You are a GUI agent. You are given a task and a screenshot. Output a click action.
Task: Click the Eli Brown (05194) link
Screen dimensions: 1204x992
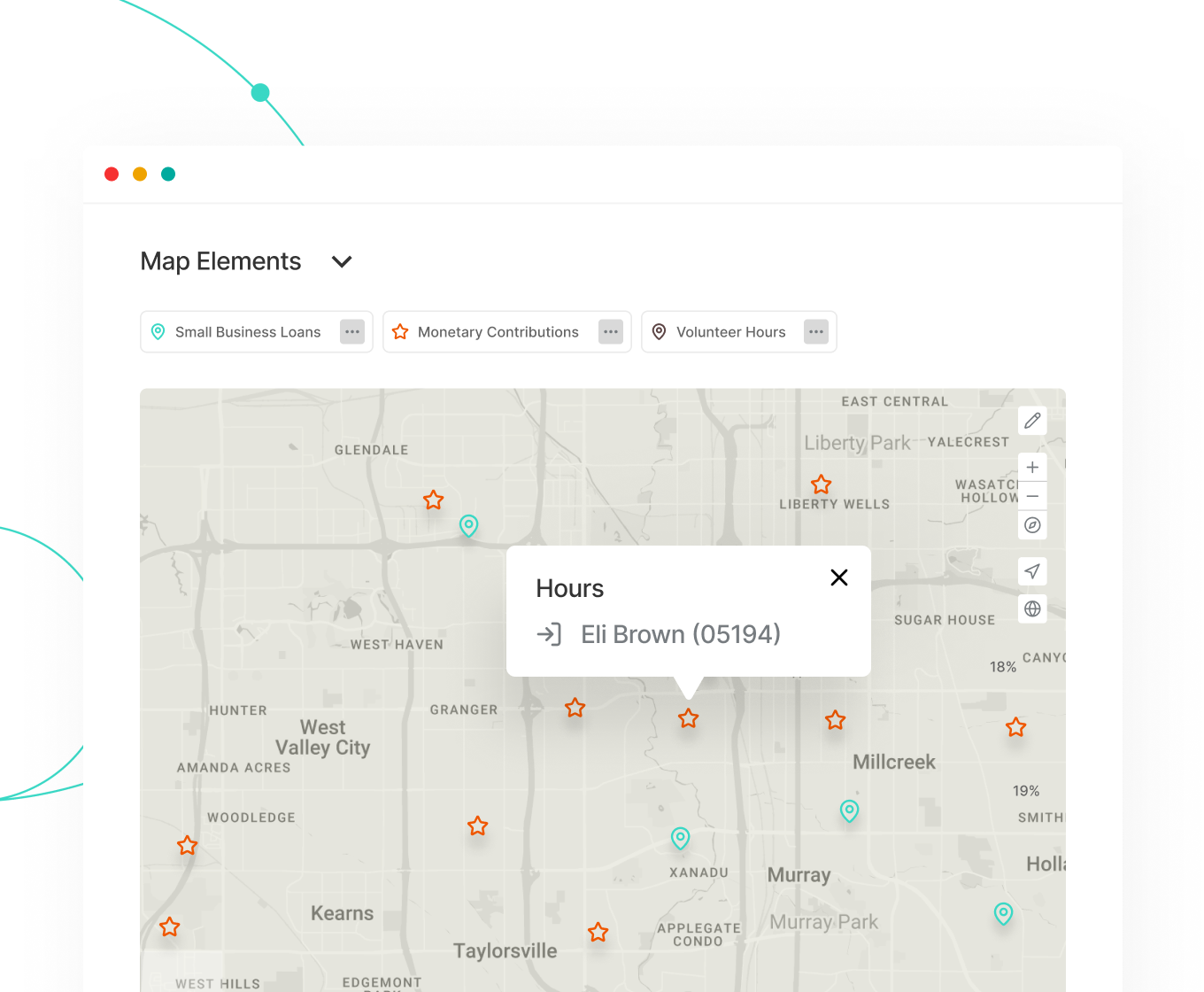coord(680,634)
